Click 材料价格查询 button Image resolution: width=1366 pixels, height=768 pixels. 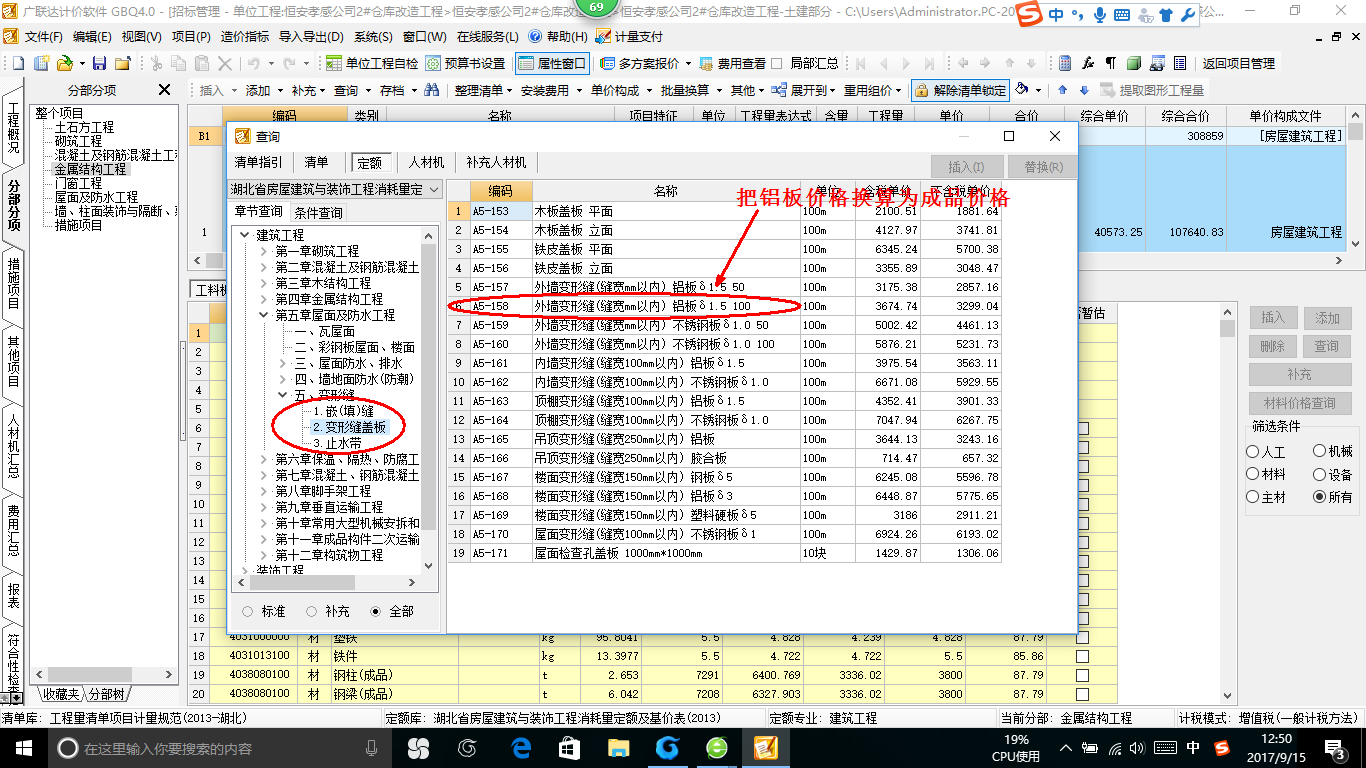(x=1299, y=403)
